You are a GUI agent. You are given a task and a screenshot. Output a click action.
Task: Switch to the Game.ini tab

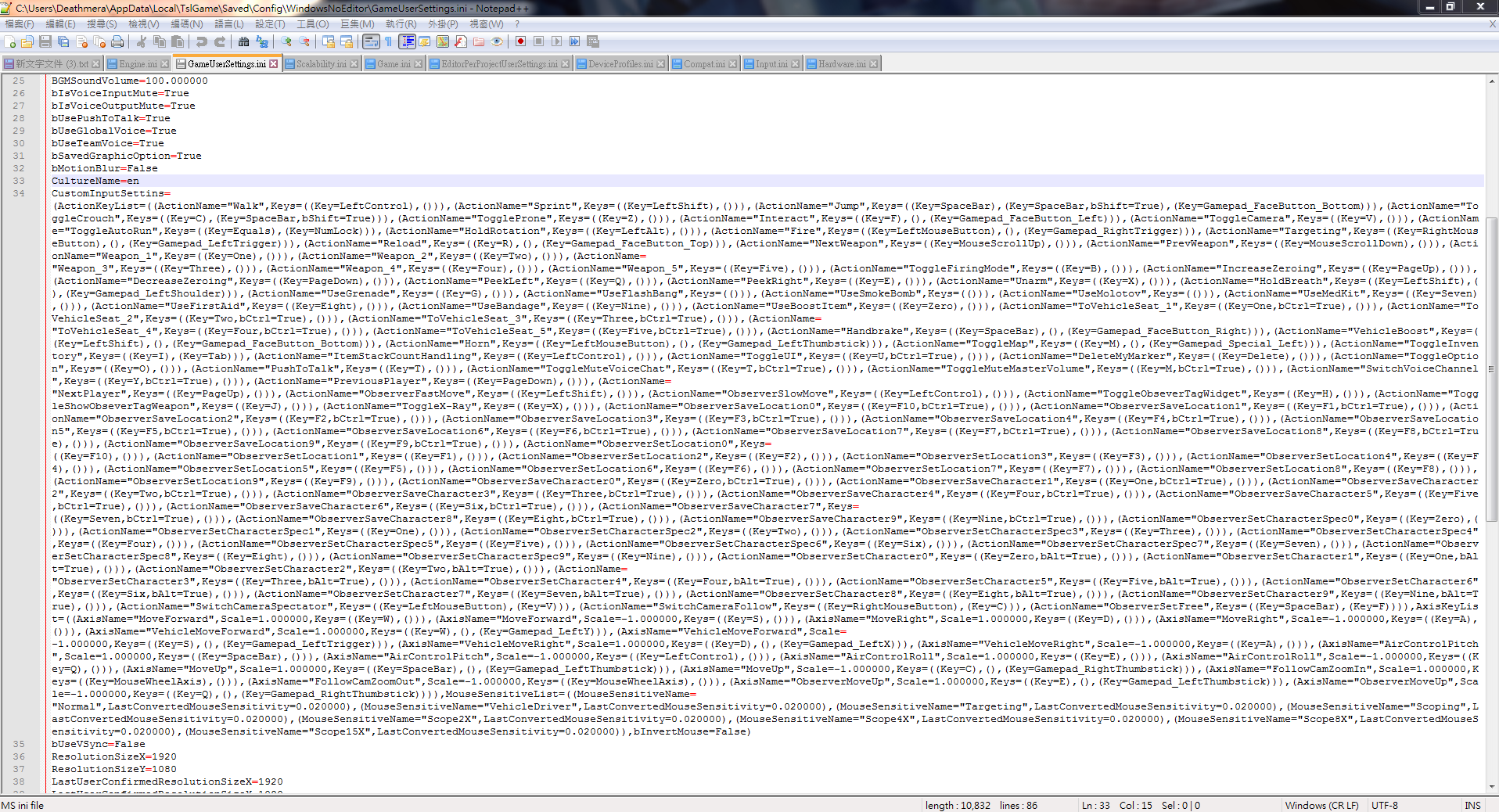pyautogui.click(x=394, y=64)
